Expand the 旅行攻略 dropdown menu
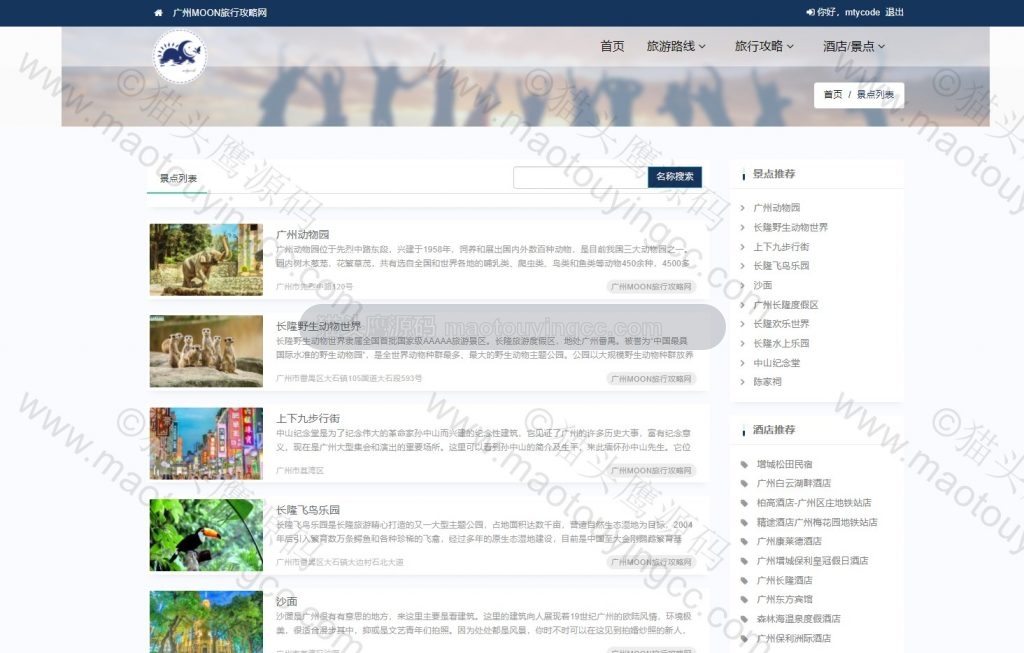The width and height of the screenshot is (1024, 653). click(764, 46)
